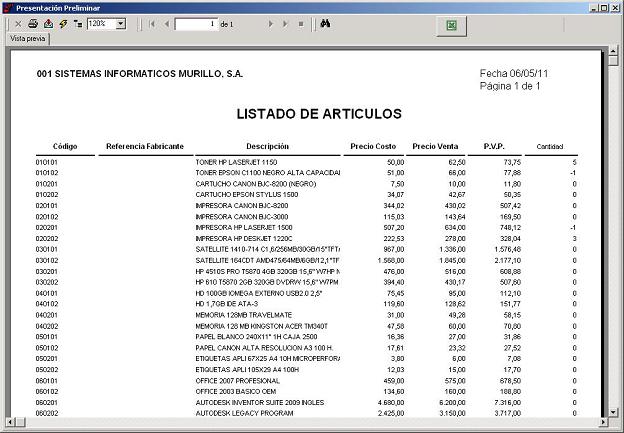Click code 030102 in the list

47,261
